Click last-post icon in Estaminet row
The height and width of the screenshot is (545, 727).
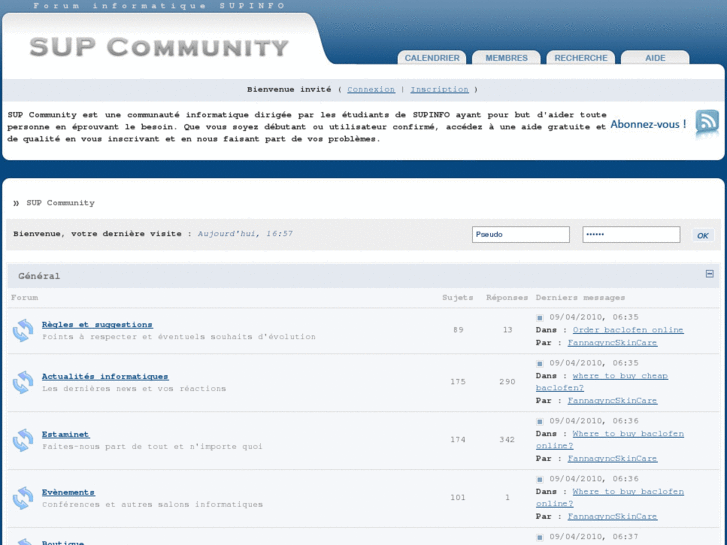(540, 422)
